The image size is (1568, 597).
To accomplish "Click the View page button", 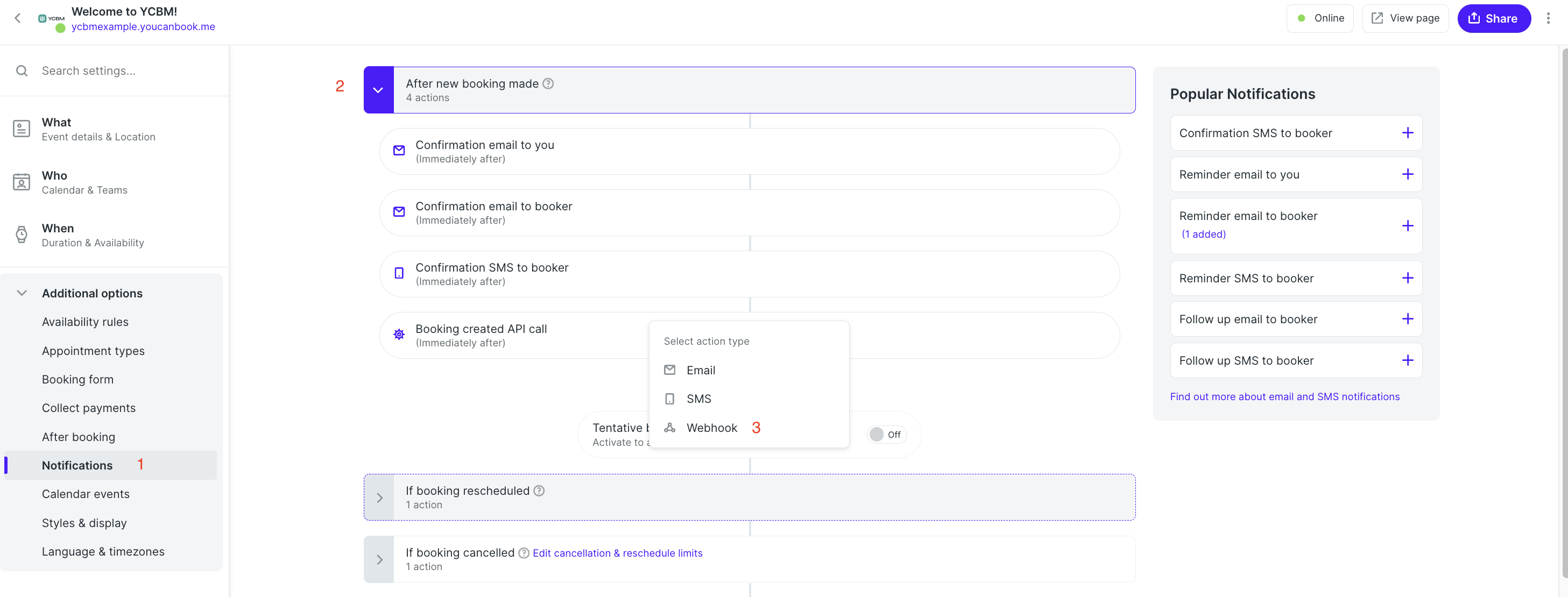I will 1405,18.
